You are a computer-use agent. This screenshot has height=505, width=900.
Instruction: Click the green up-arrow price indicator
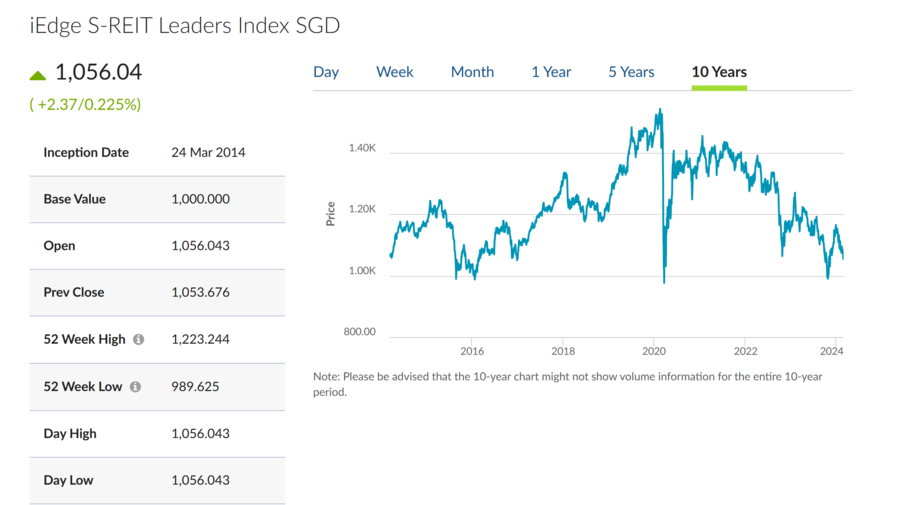(38, 75)
